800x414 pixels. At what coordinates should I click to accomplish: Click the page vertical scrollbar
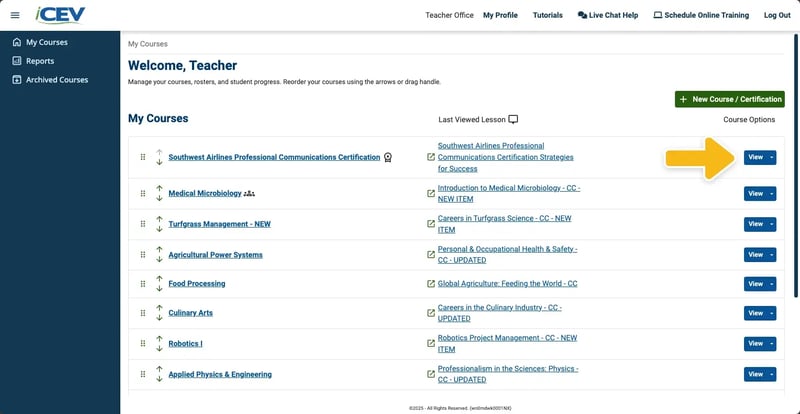click(796, 166)
